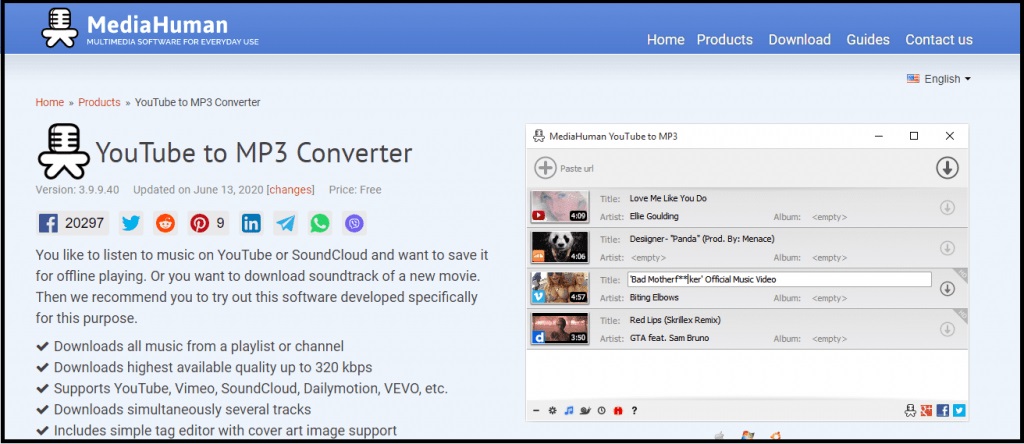Click Facebook icon in converter footer
The height and width of the screenshot is (444, 1024).
click(942, 411)
